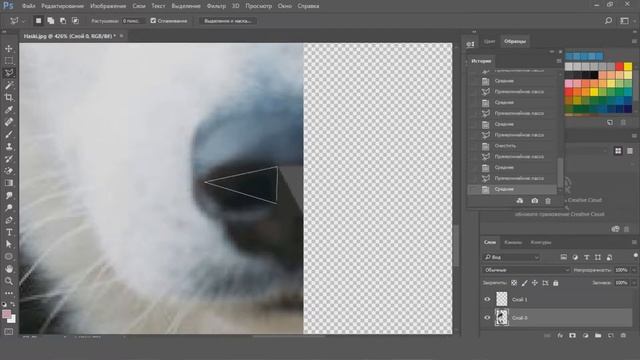This screenshot has width=640, height=360.
Task: Hide the Слой 0 layer eye icon
Action: pos(487,318)
